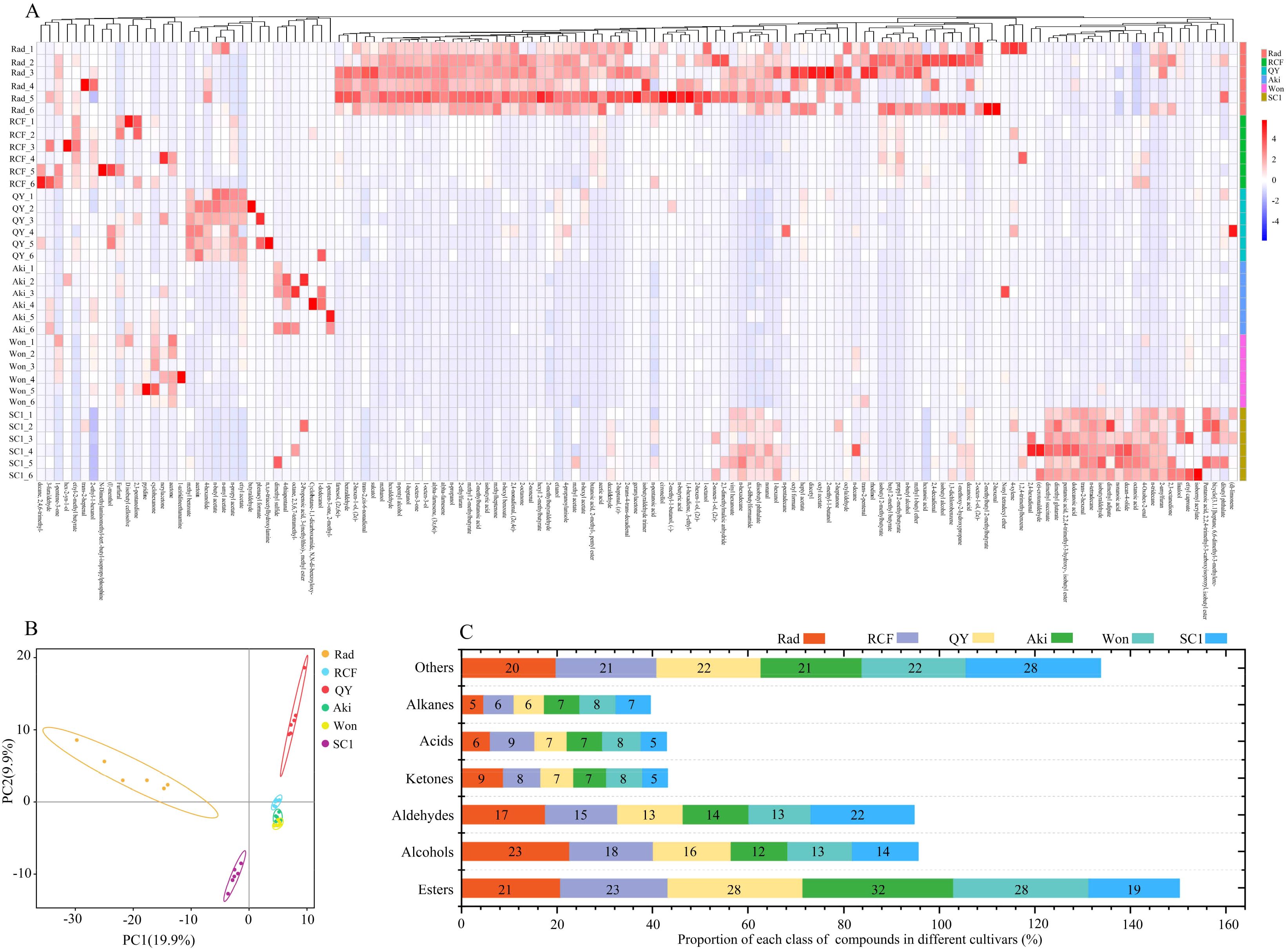This screenshot has width=1288, height=949.
Task: Click the Rad segment (17) in the Aldehydes bar
Action: [x=503, y=815]
